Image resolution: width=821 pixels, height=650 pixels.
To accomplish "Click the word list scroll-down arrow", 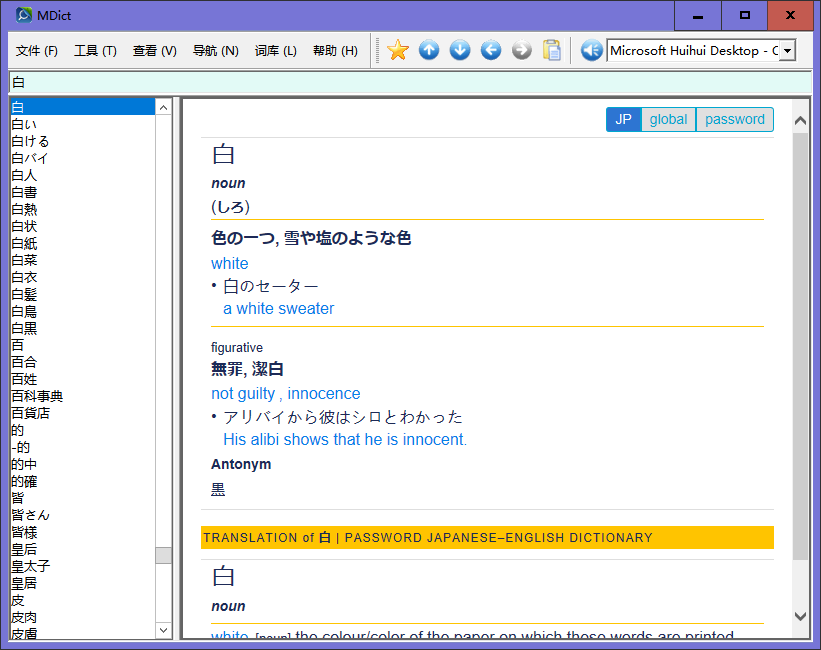I will (164, 630).
